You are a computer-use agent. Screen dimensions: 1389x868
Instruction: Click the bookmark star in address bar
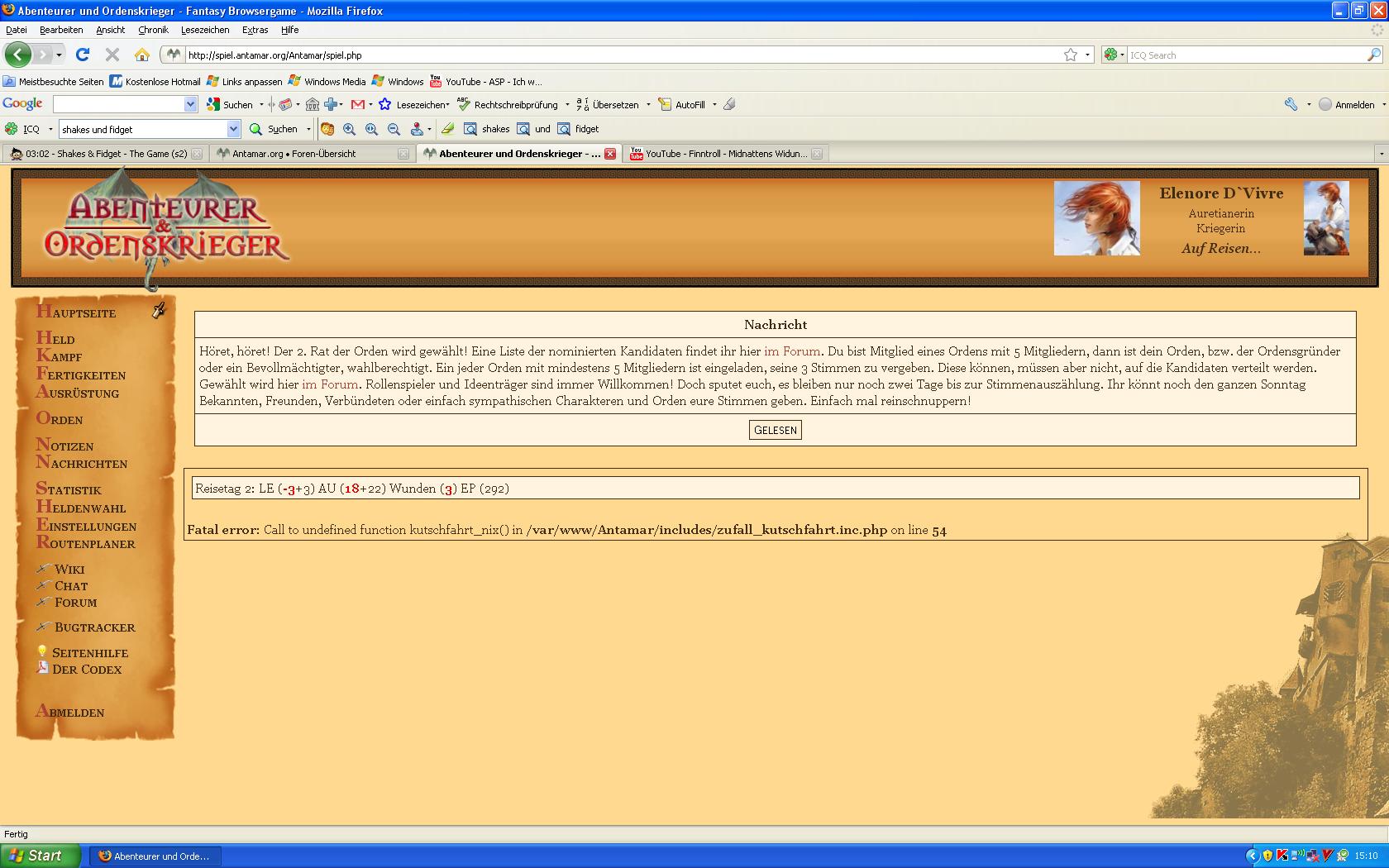click(1071, 55)
